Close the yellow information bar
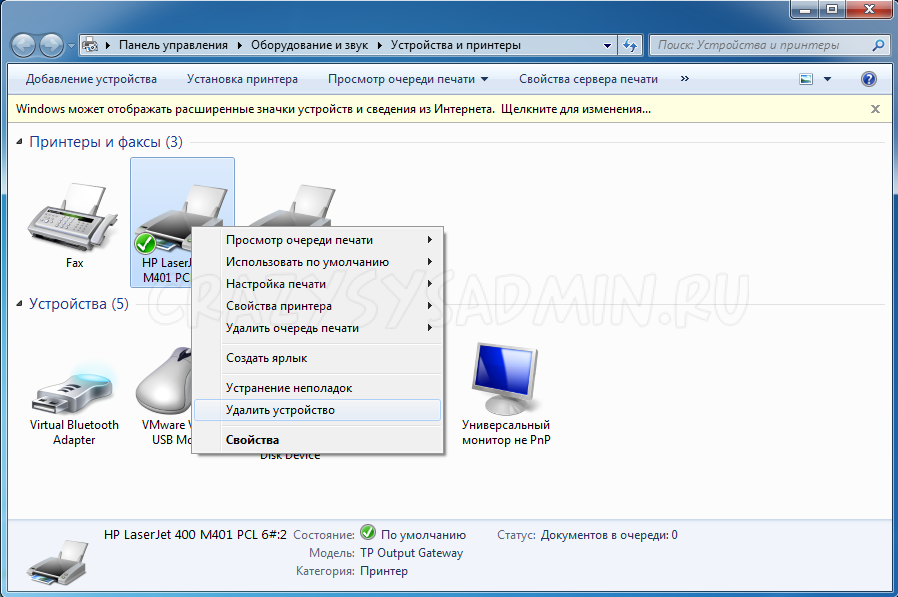The image size is (898, 597). click(875, 108)
